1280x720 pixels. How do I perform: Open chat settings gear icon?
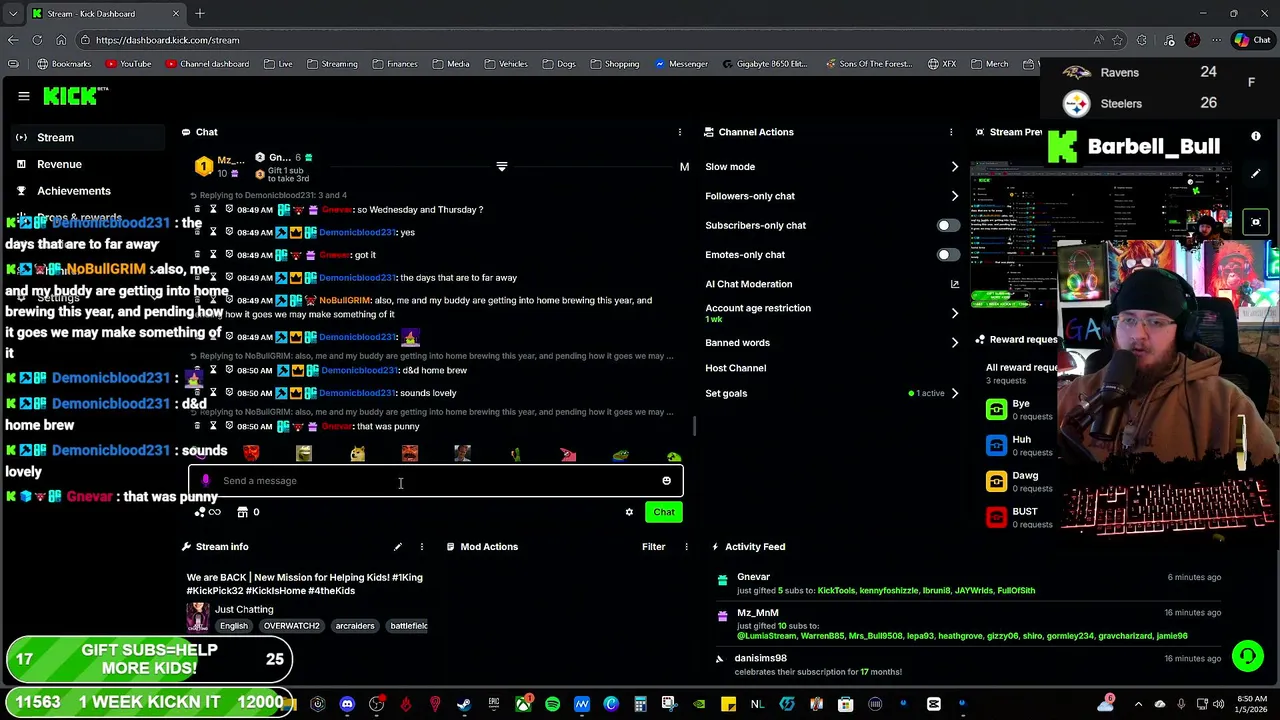point(629,512)
